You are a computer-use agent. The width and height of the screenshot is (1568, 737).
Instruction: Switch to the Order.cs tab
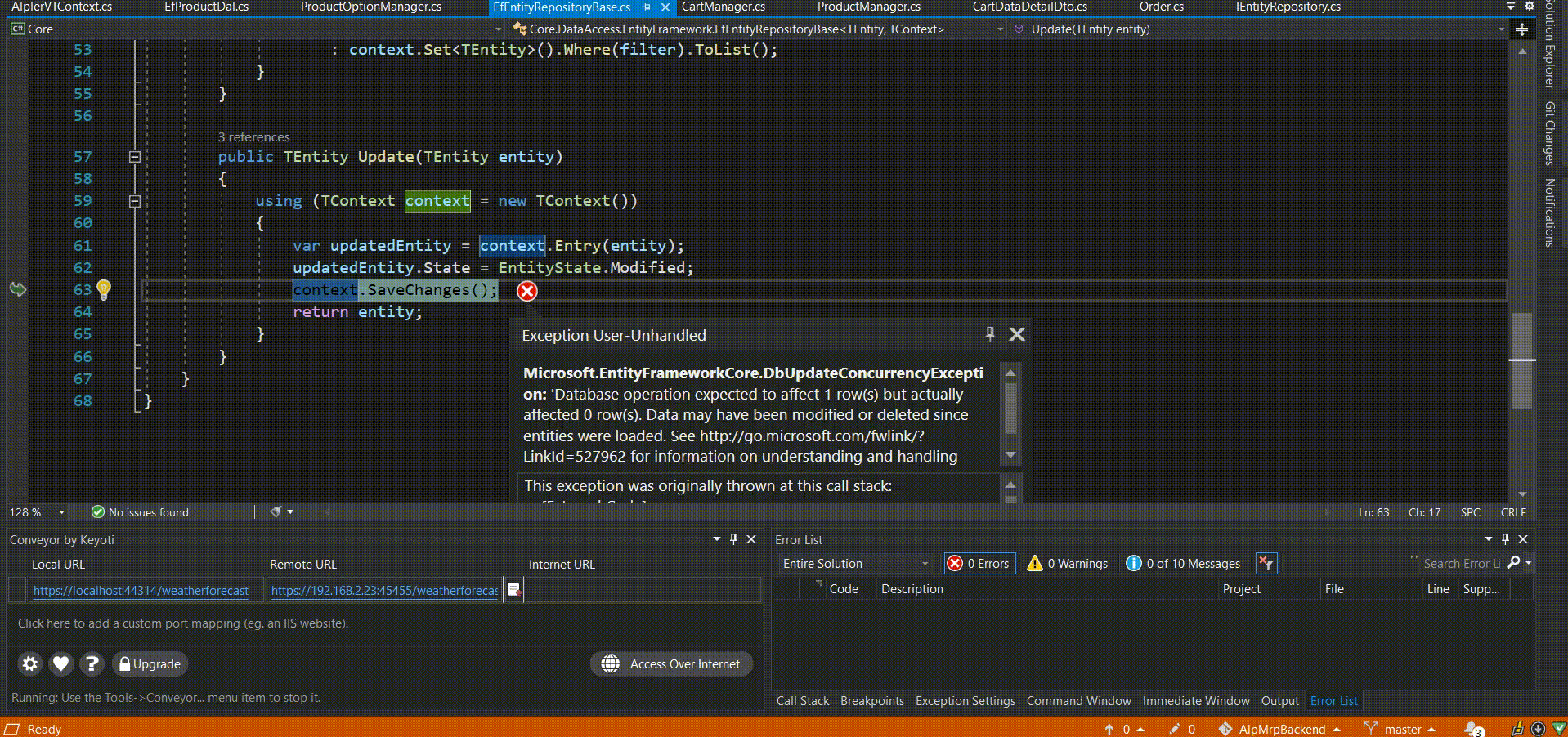tap(1162, 7)
